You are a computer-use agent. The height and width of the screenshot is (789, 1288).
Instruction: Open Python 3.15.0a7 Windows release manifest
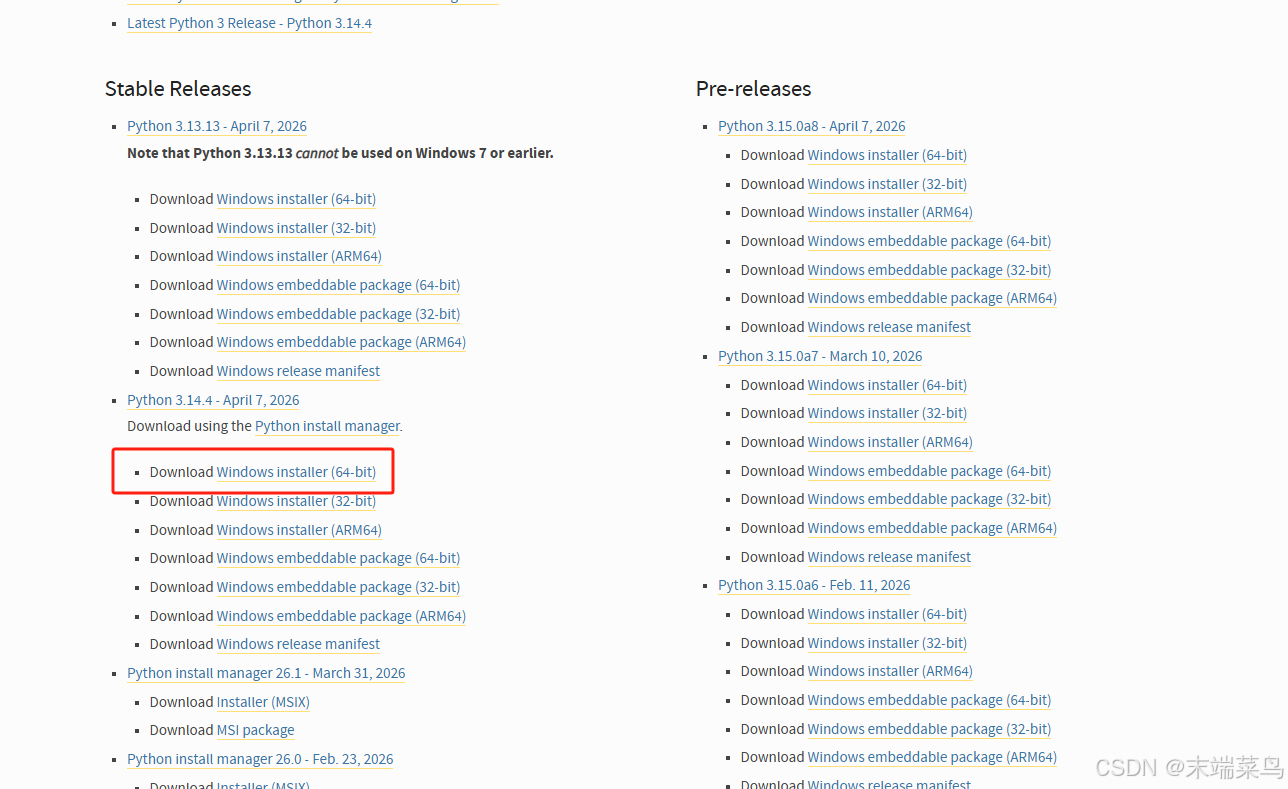click(889, 557)
